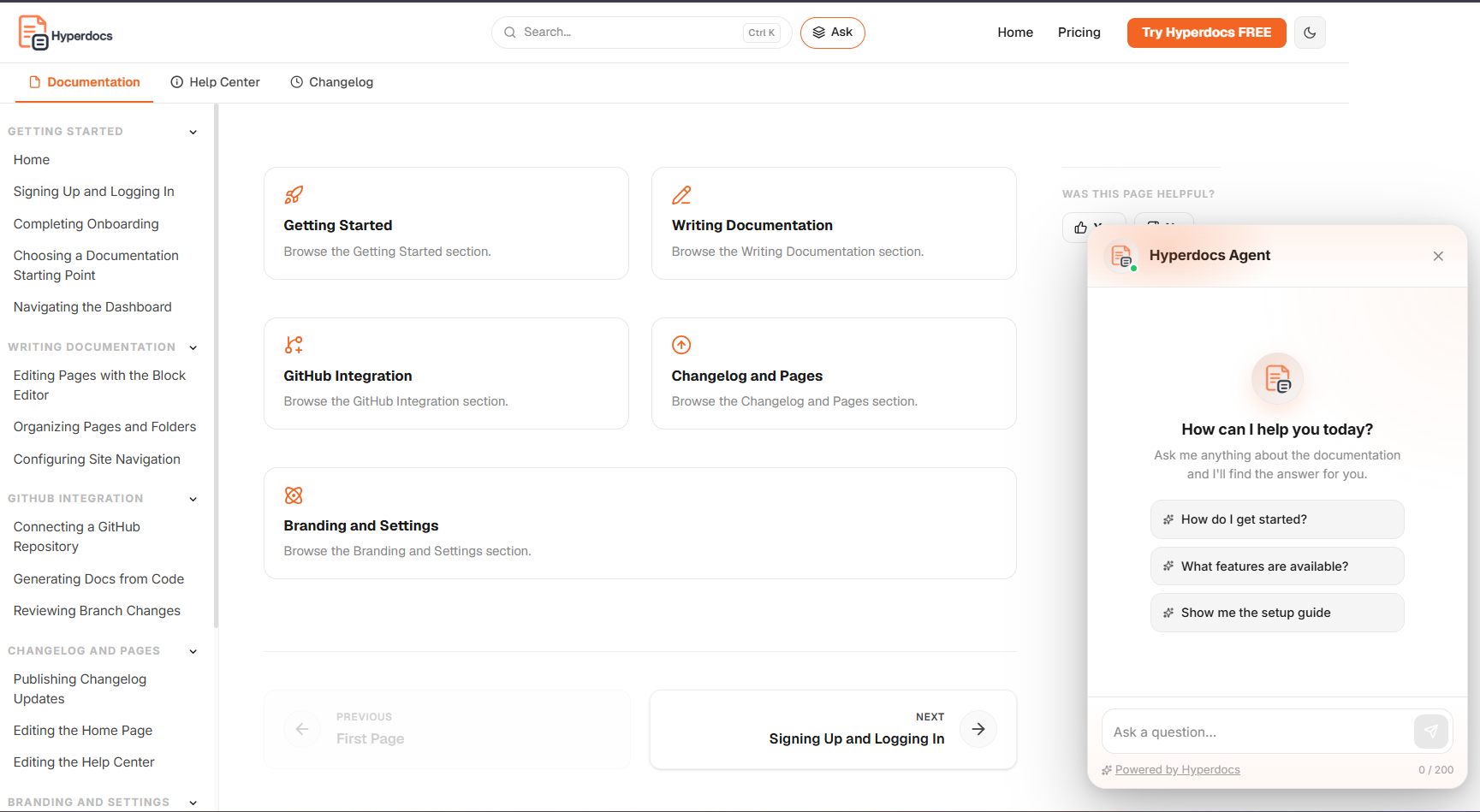The height and width of the screenshot is (812, 1480).
Task: Click the Changelog and Pages upload-arrow icon
Action: [x=681, y=345]
